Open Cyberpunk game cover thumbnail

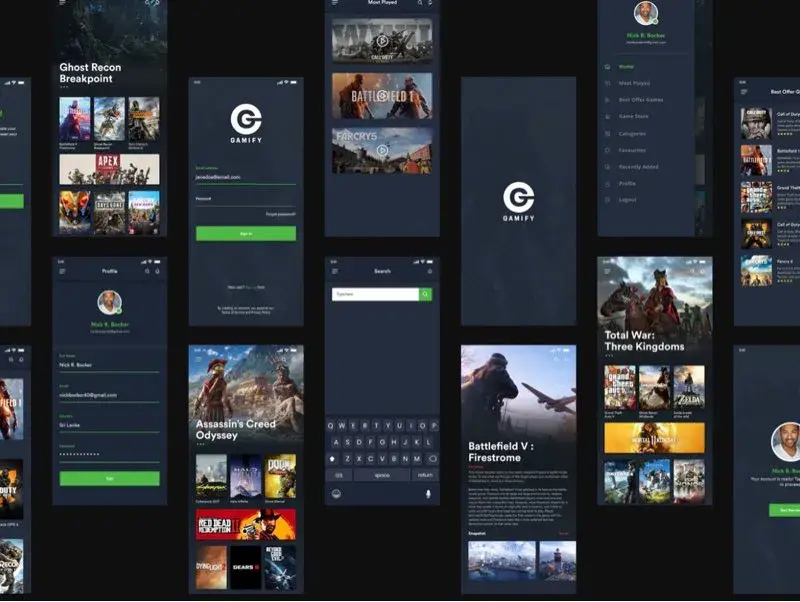pyautogui.click(x=211, y=476)
